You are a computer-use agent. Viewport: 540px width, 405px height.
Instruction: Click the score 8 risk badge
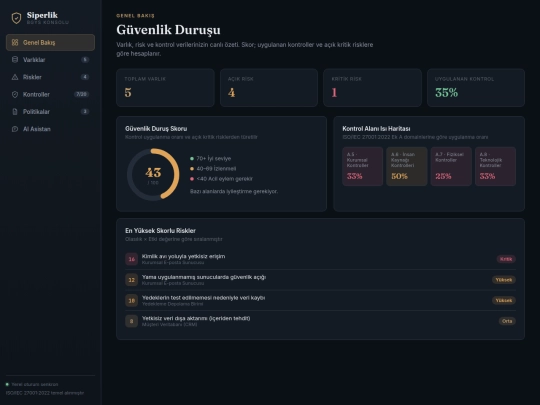[132, 321]
